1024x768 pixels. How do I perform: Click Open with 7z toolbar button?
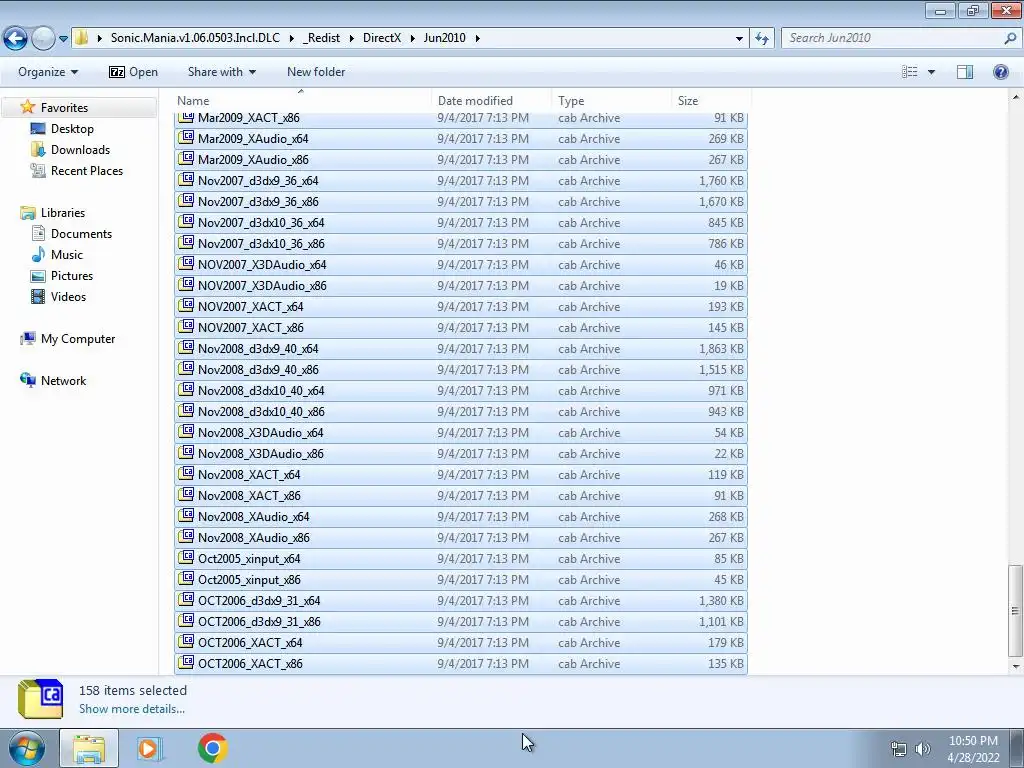pos(133,72)
